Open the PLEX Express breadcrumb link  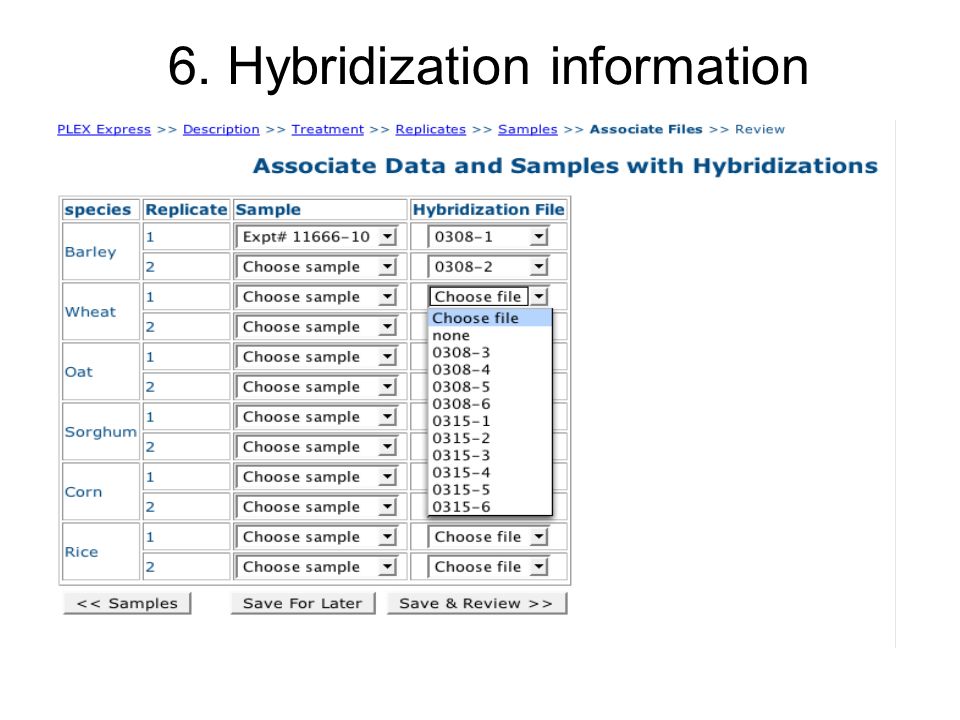point(103,130)
